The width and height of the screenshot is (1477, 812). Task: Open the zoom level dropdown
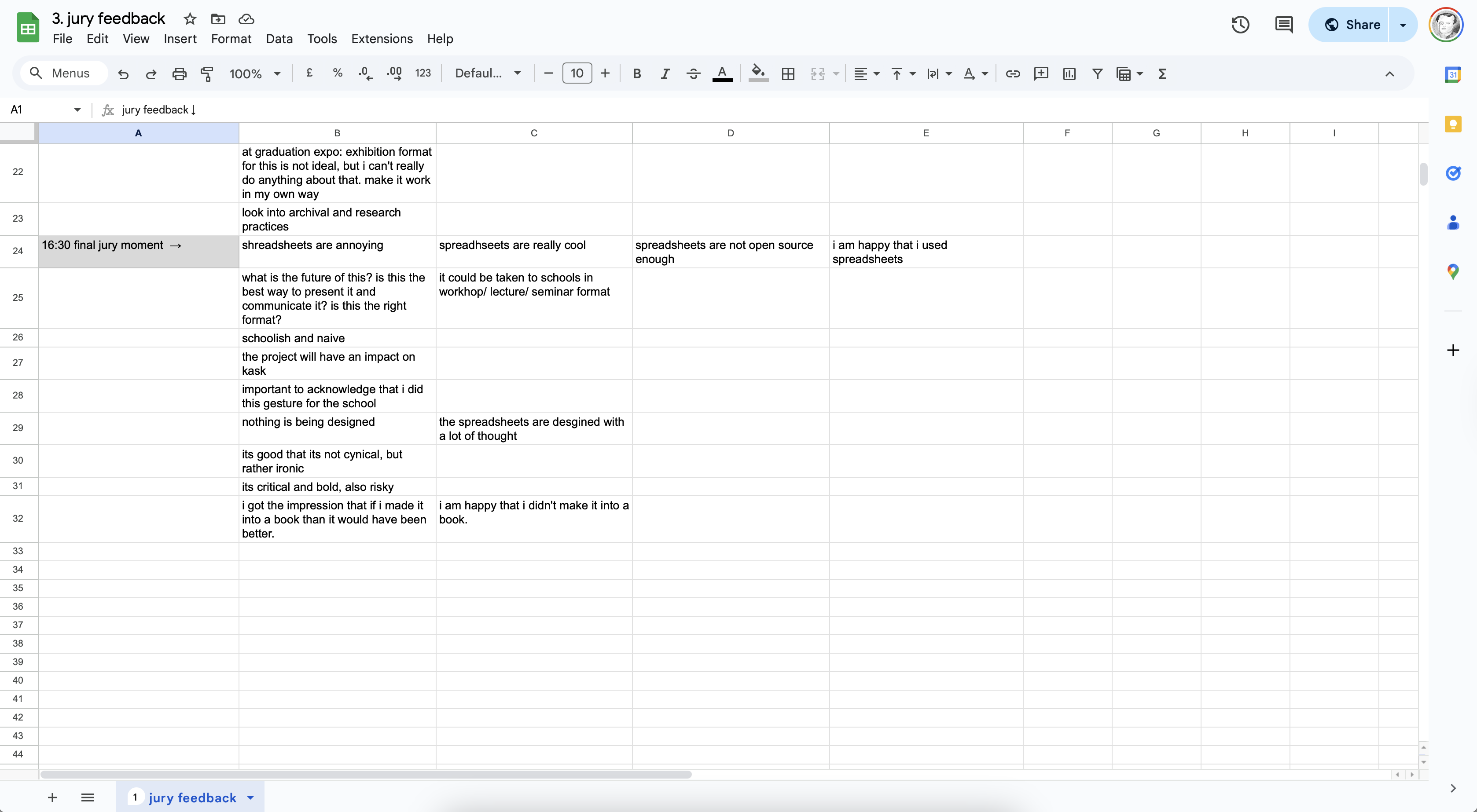254,73
